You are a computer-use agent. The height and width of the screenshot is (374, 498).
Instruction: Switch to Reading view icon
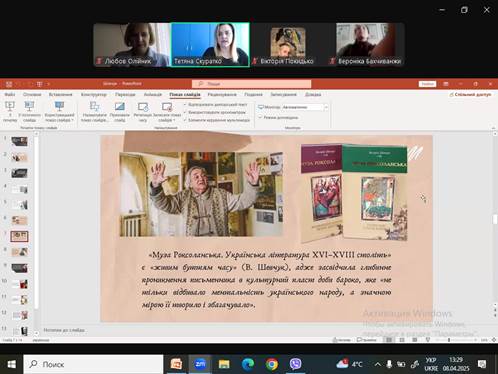tap(415, 340)
